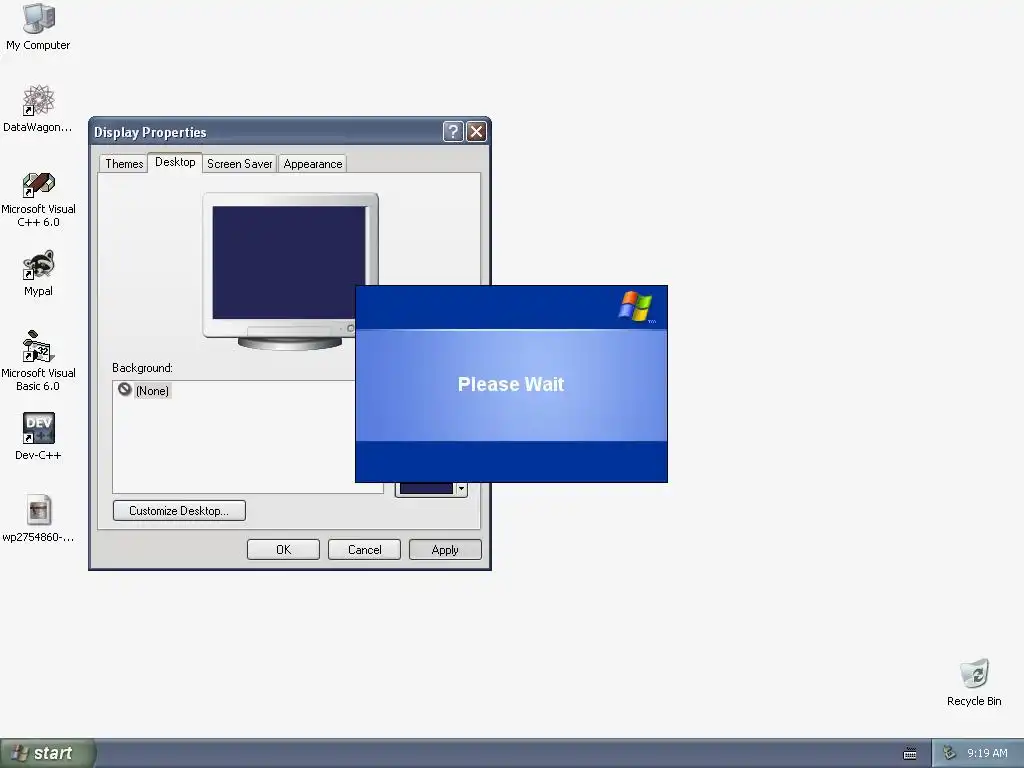1024x768 pixels.
Task: Open the Start menu
Action: point(47,754)
